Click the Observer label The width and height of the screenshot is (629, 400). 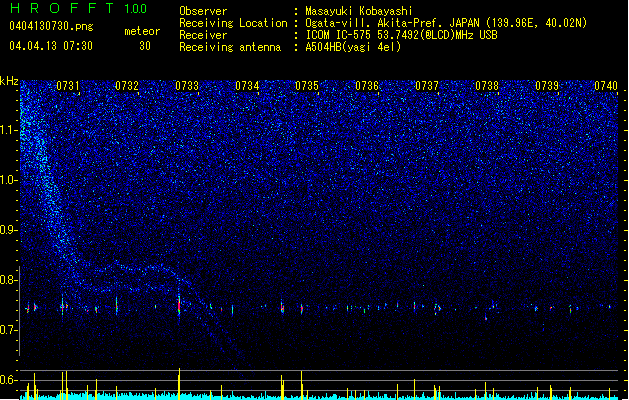pos(203,11)
